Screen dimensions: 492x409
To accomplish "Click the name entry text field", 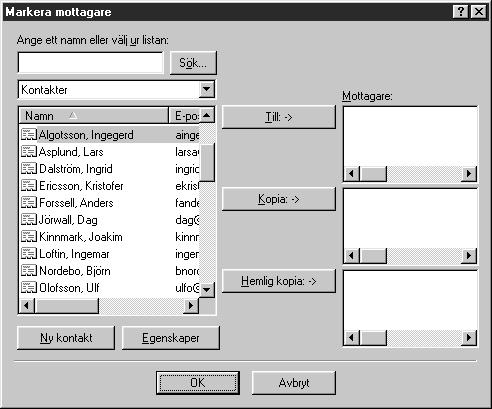I will click(x=91, y=62).
